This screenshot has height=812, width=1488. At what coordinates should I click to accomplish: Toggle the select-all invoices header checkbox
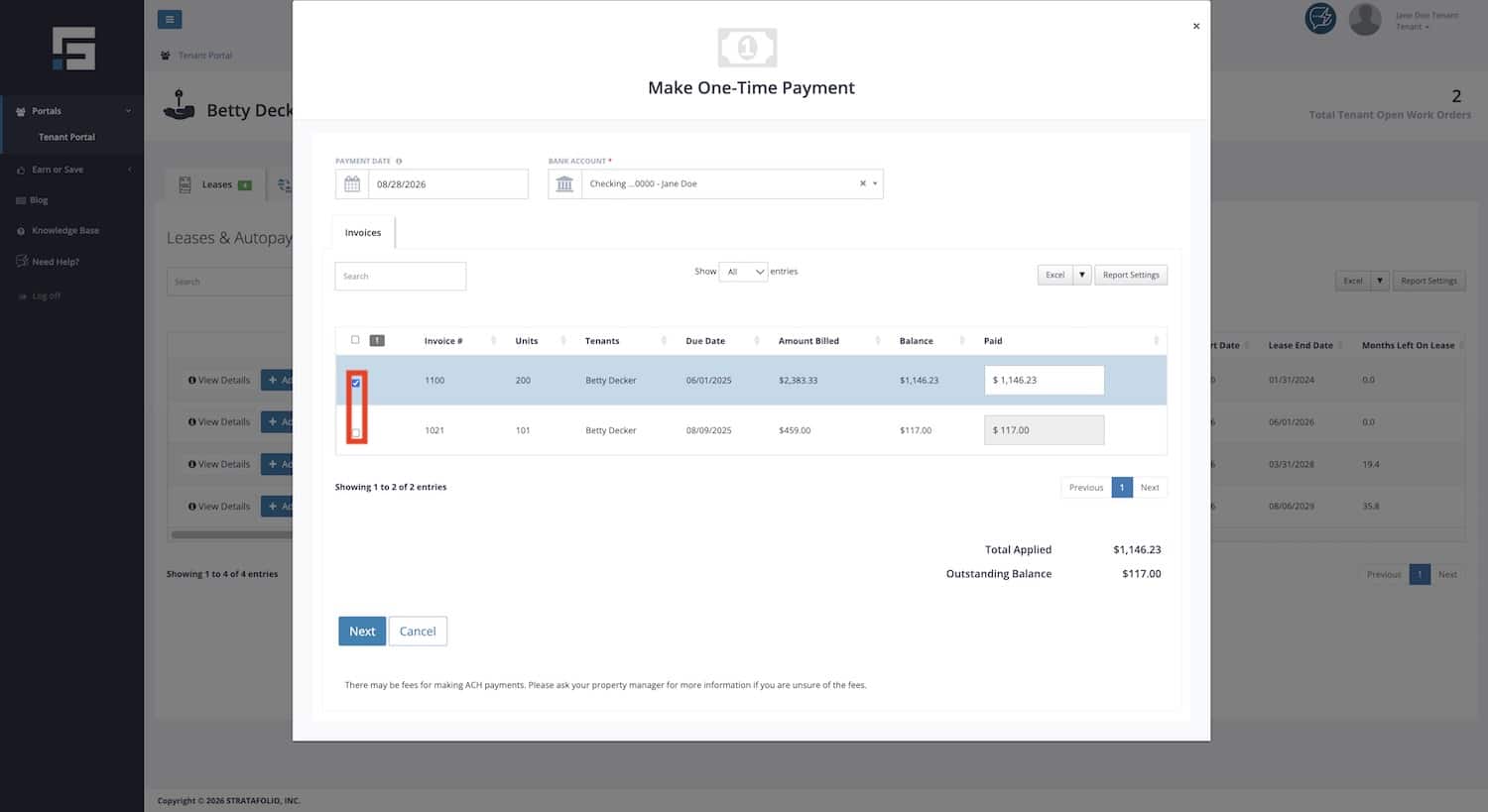pos(355,340)
